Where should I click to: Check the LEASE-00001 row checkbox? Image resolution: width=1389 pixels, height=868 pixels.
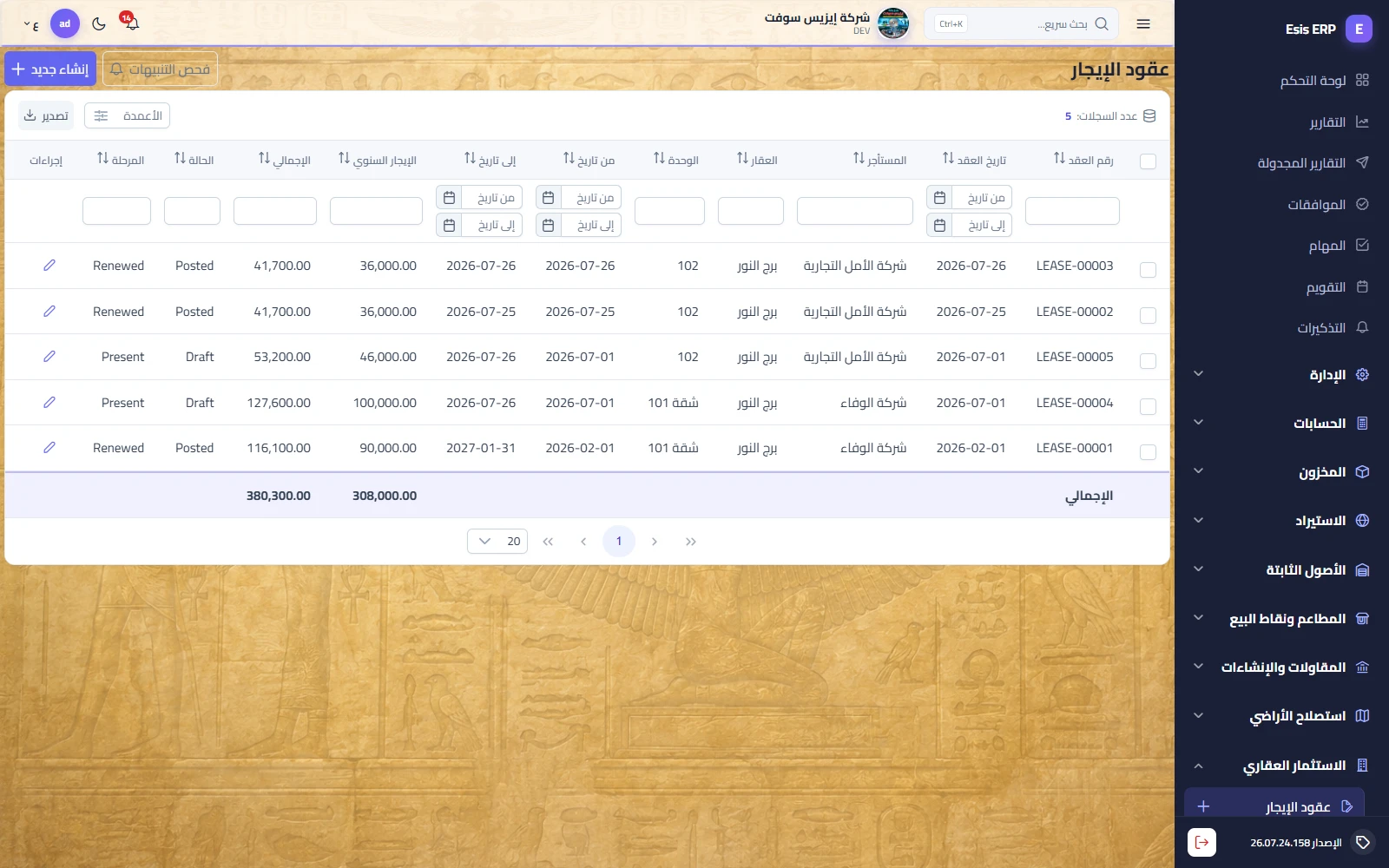1148,452
